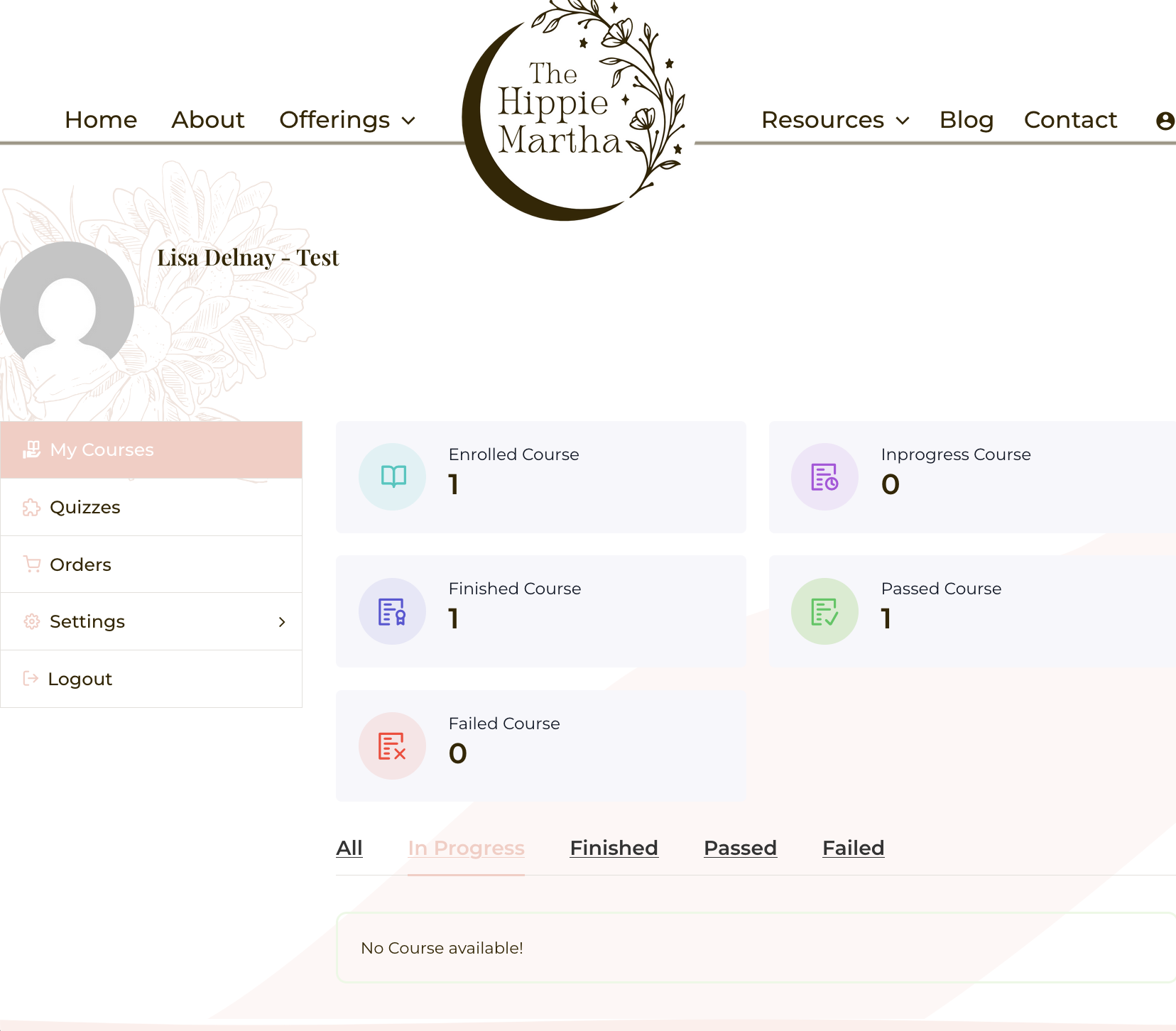Click the Finished Course certificate icon

(393, 611)
